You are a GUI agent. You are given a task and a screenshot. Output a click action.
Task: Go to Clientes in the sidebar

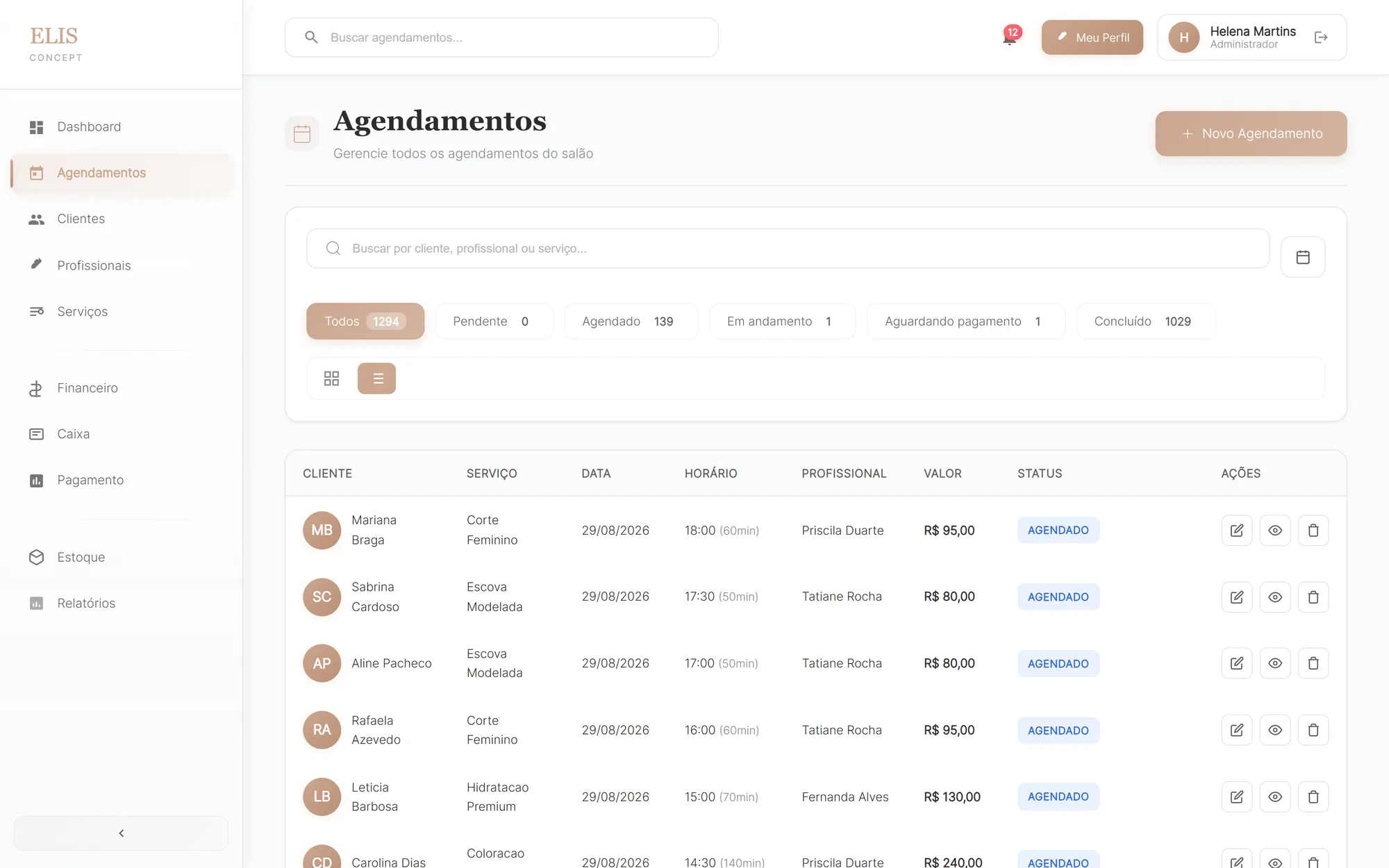pyautogui.click(x=122, y=219)
